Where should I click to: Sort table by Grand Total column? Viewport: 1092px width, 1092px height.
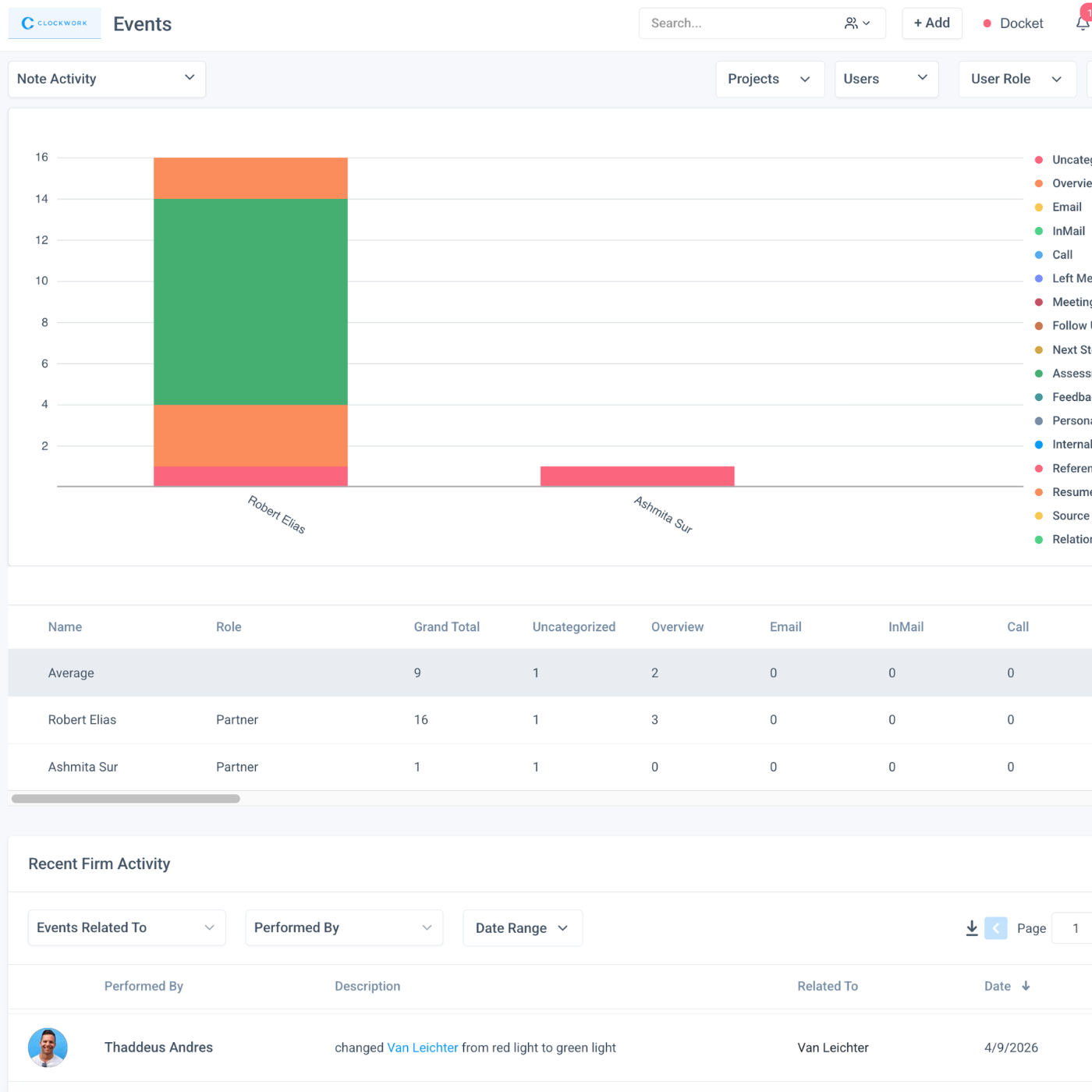pos(446,627)
